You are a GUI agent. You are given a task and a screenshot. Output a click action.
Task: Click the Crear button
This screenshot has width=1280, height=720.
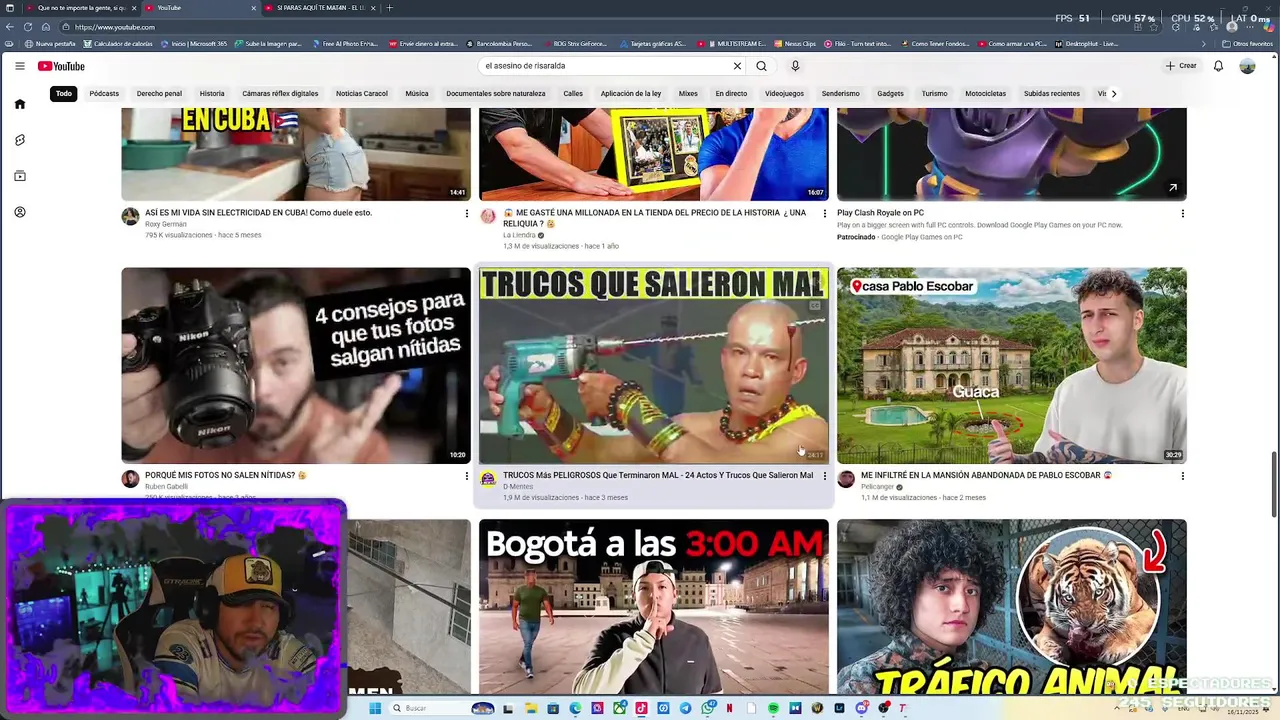pyautogui.click(x=1181, y=66)
